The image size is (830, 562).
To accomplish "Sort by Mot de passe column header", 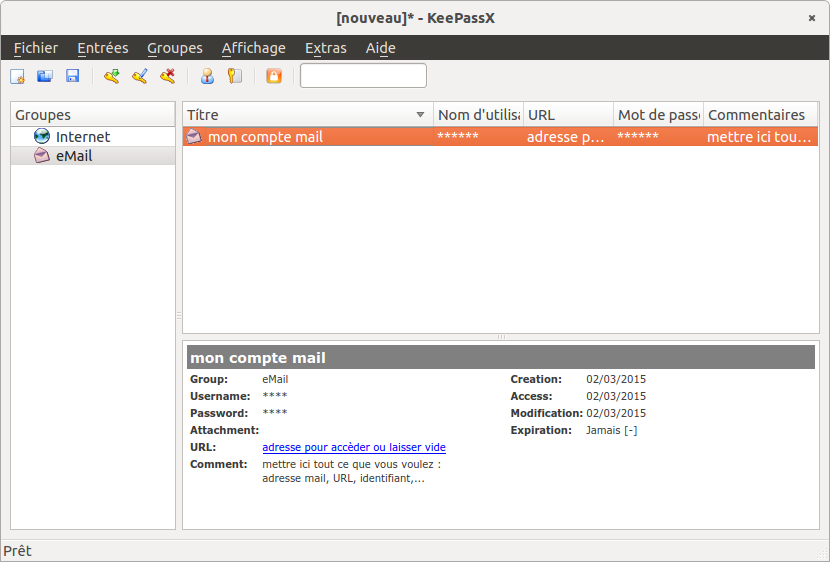I will click(658, 114).
